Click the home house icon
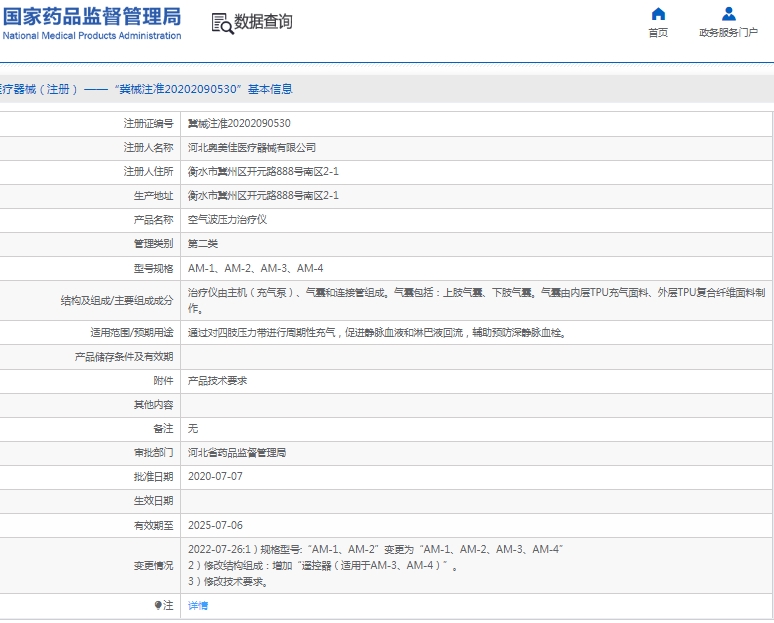This screenshot has height=623, width=774. pyautogui.click(x=658, y=14)
